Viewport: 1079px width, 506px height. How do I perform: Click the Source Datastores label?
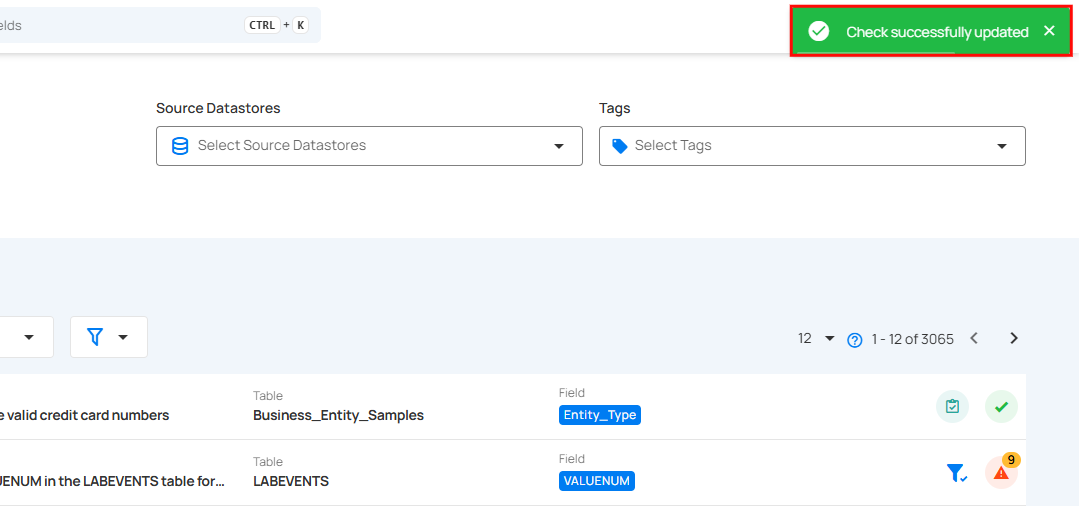point(218,108)
